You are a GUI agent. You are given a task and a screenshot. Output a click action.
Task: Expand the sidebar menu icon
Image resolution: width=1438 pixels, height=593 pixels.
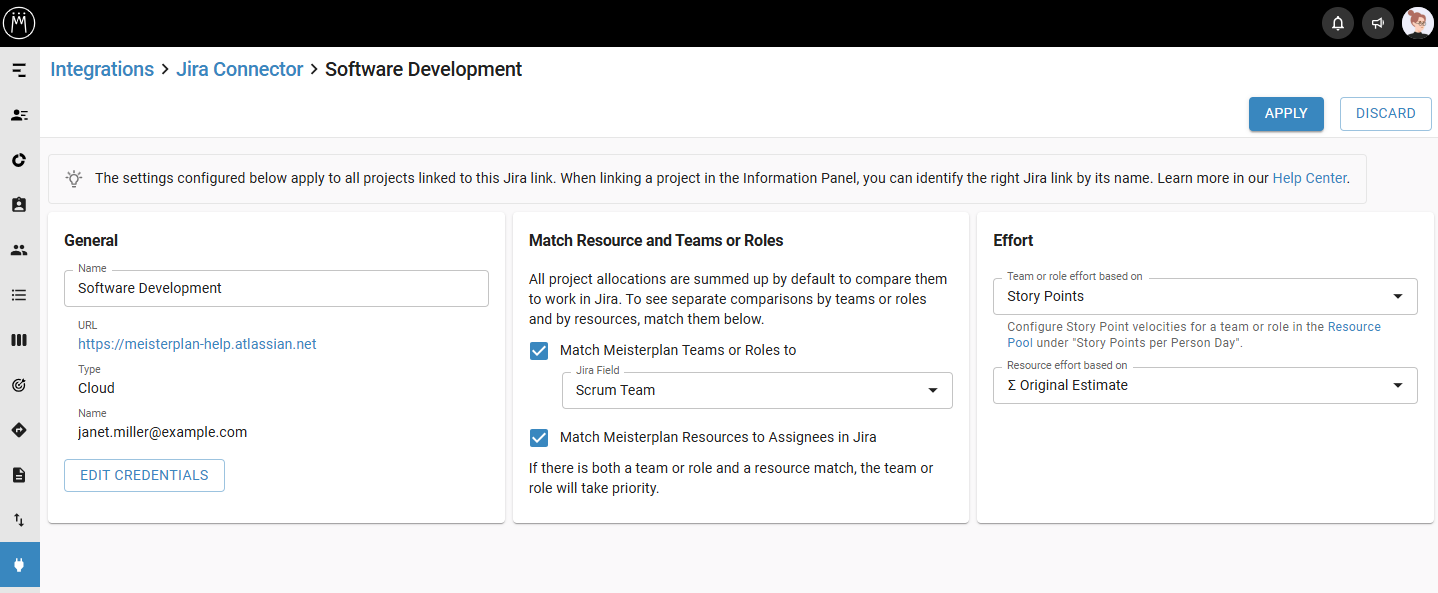pos(19,70)
